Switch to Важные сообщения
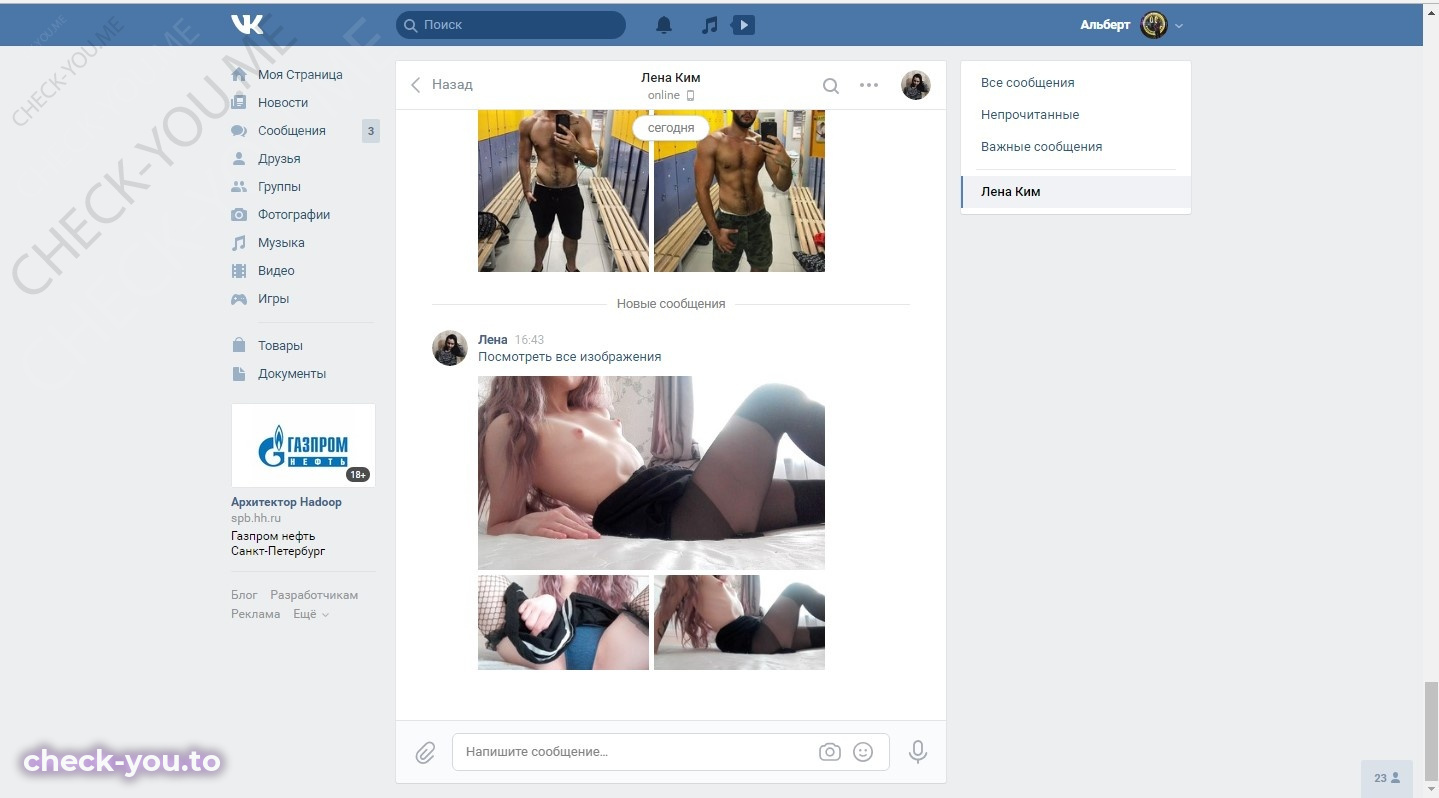The height and width of the screenshot is (798, 1439). coord(1041,147)
